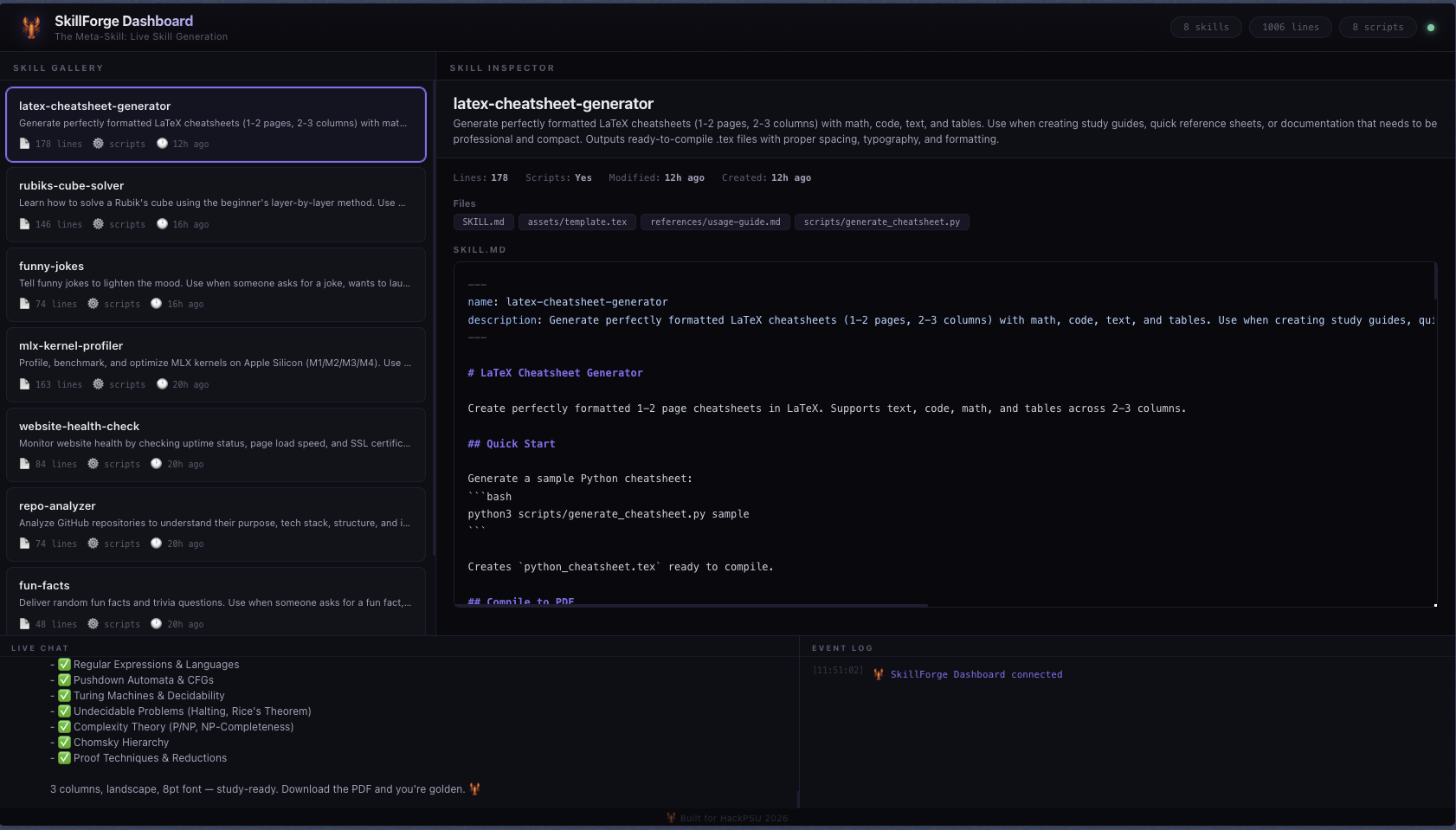This screenshot has height=830, width=1456.
Task: Click the "Scripts: Yes" metadata value
Action: click(558, 177)
